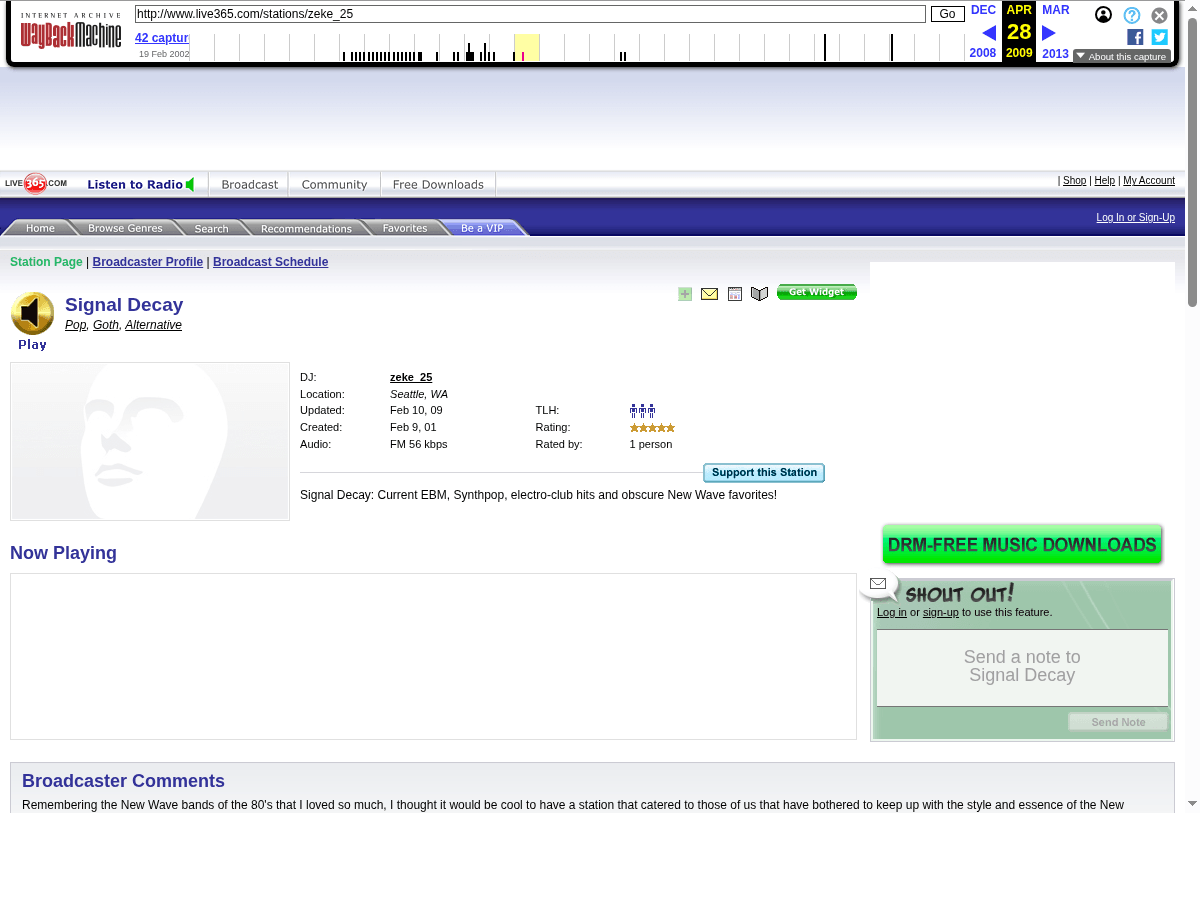Switch to the Recommendations tab
This screenshot has width=1200, height=900.
tap(306, 228)
